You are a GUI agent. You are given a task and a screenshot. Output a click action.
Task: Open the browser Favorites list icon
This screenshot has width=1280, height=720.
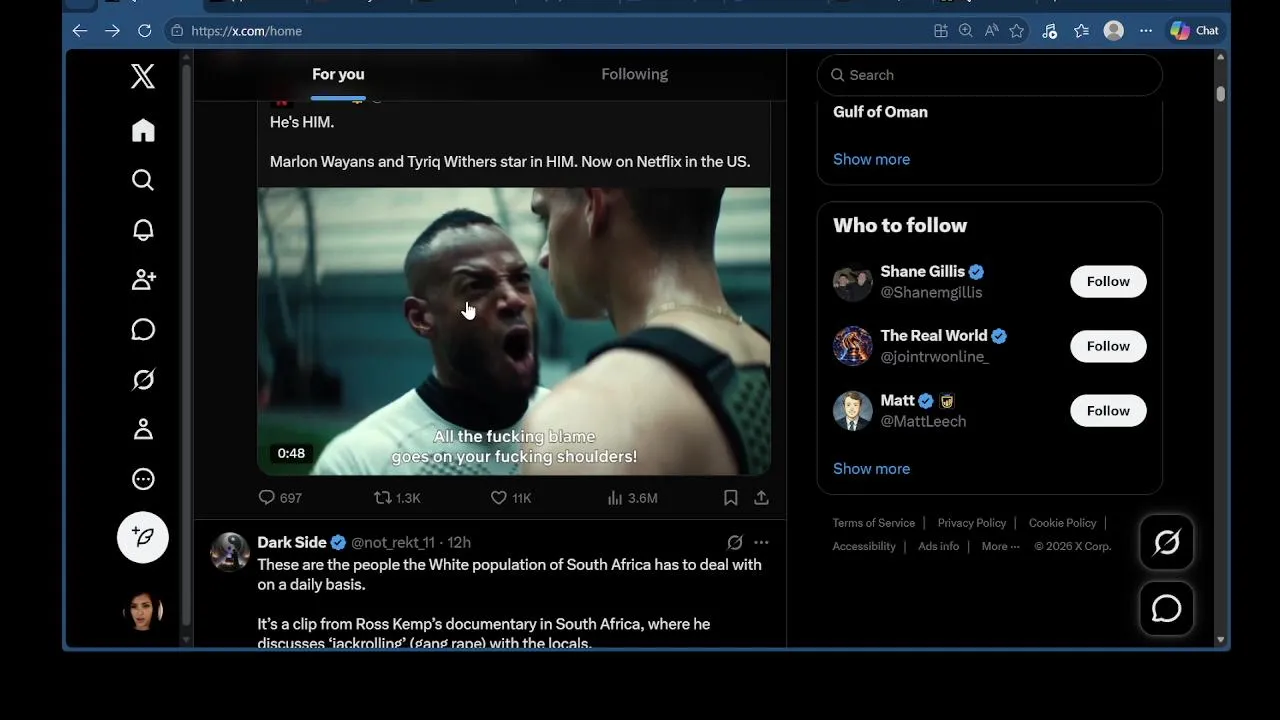tap(1081, 31)
